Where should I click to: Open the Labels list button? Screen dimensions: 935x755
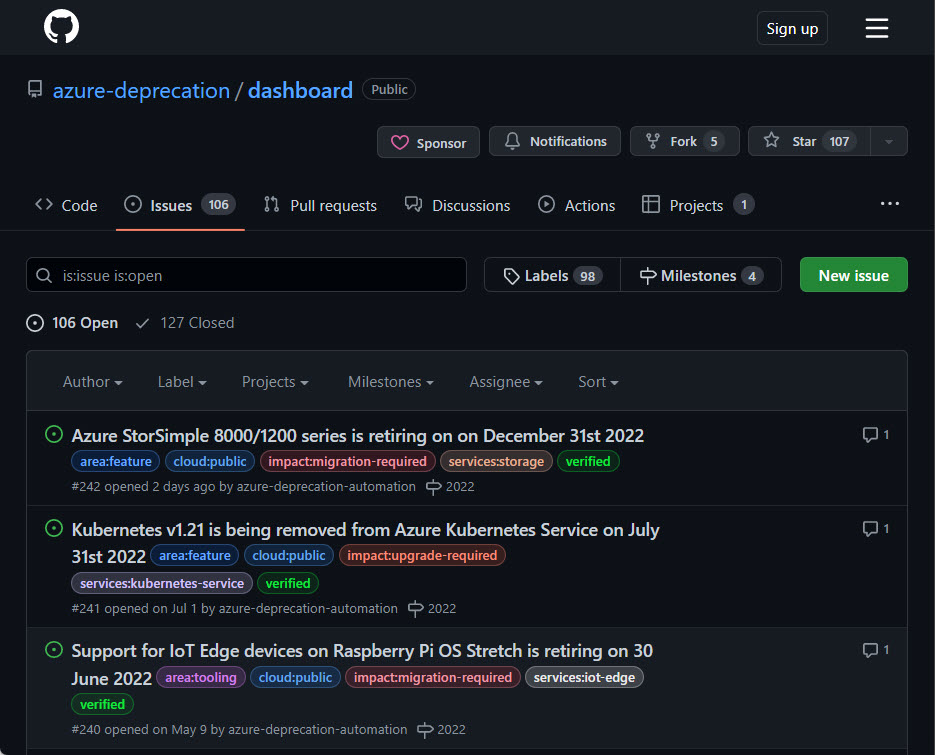[552, 275]
